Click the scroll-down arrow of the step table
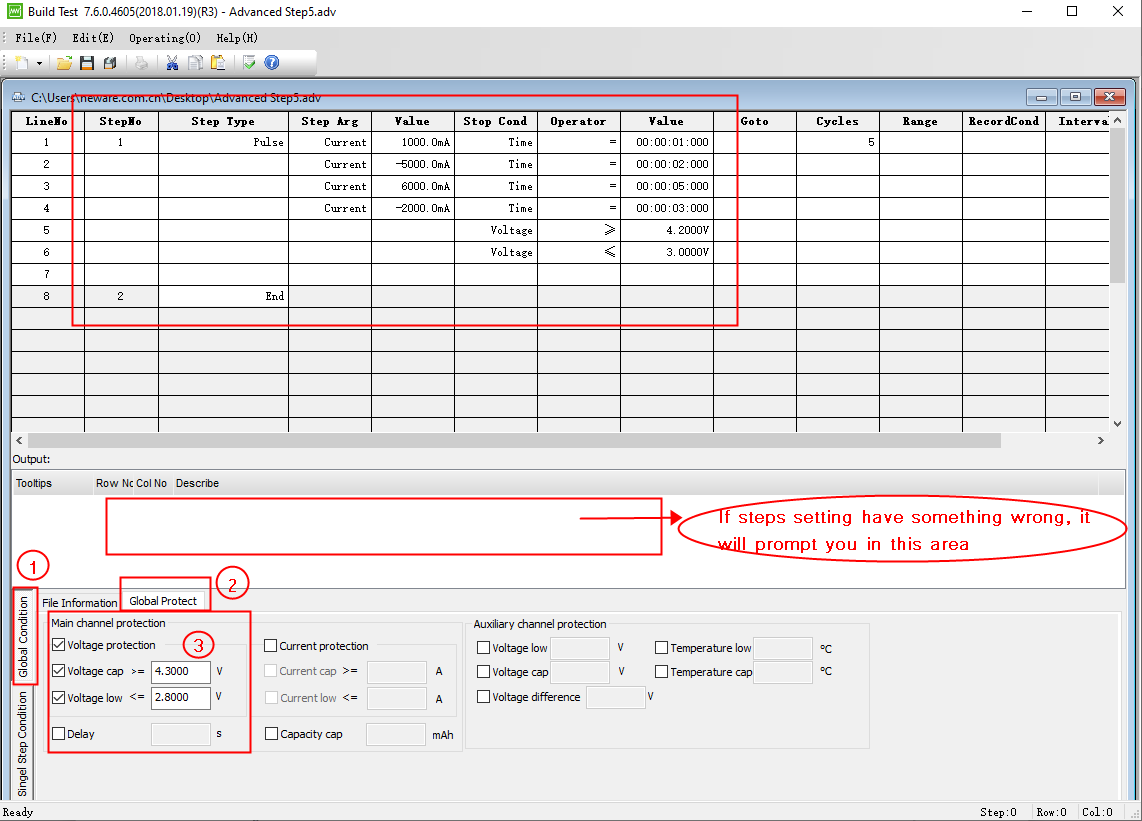Image resolution: width=1142 pixels, height=821 pixels. pyautogui.click(x=1117, y=424)
